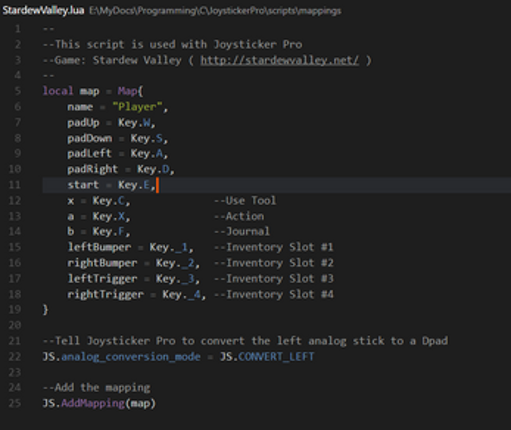Click the CONVERT_LEFT constant
511x430 pixels.
(276, 357)
